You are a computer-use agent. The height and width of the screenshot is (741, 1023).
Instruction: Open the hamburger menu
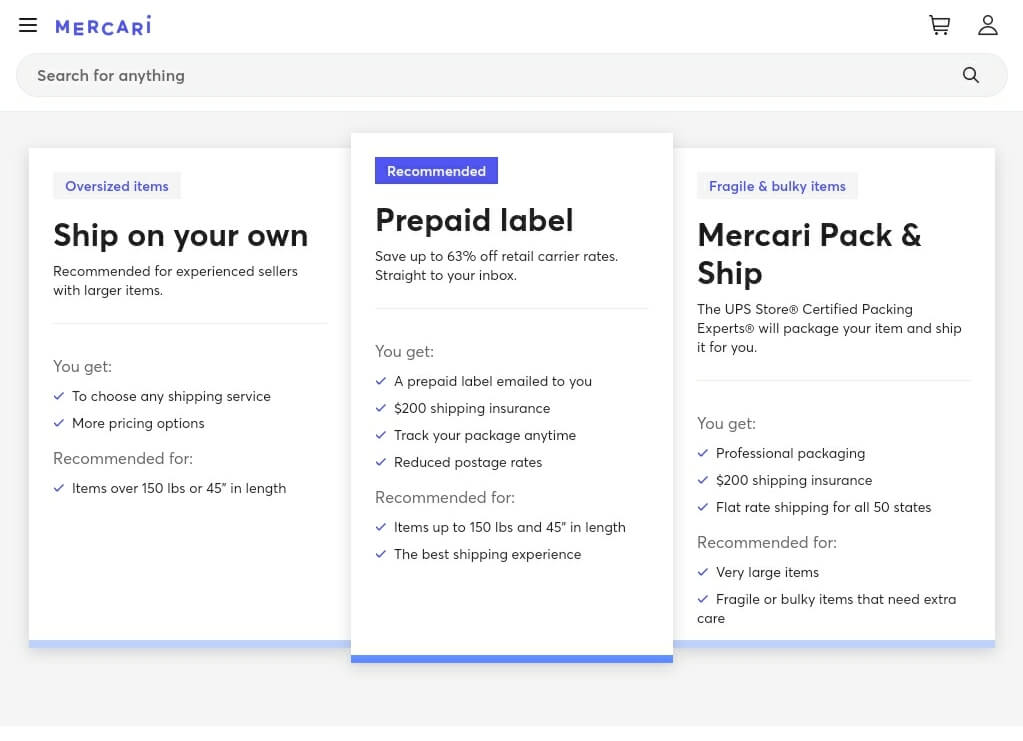(28, 25)
